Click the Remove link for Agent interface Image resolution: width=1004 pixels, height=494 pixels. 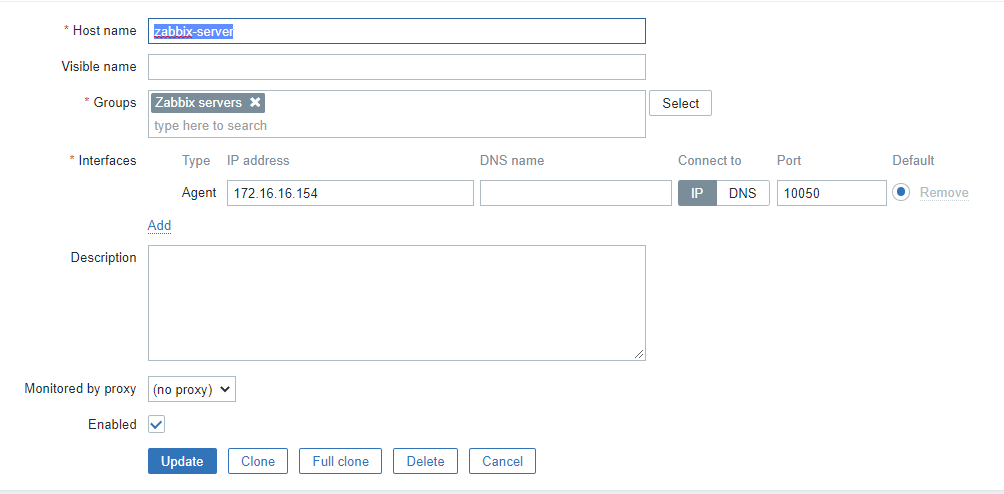[x=944, y=193]
